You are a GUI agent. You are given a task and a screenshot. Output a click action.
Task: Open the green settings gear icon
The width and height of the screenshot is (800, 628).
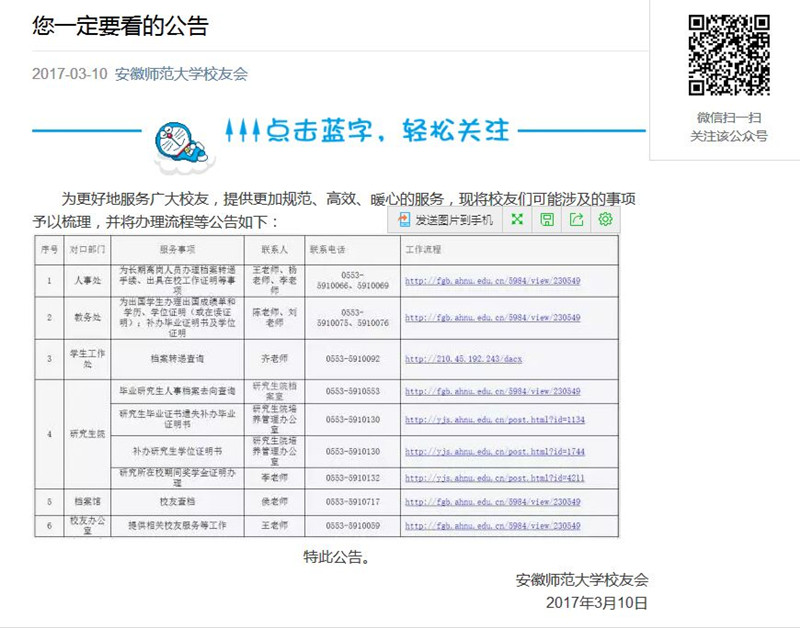605,220
